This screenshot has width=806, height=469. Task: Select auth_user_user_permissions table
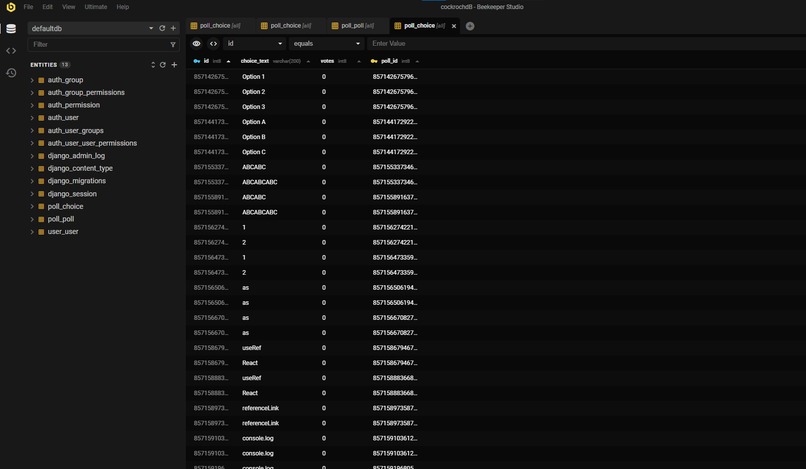point(92,143)
